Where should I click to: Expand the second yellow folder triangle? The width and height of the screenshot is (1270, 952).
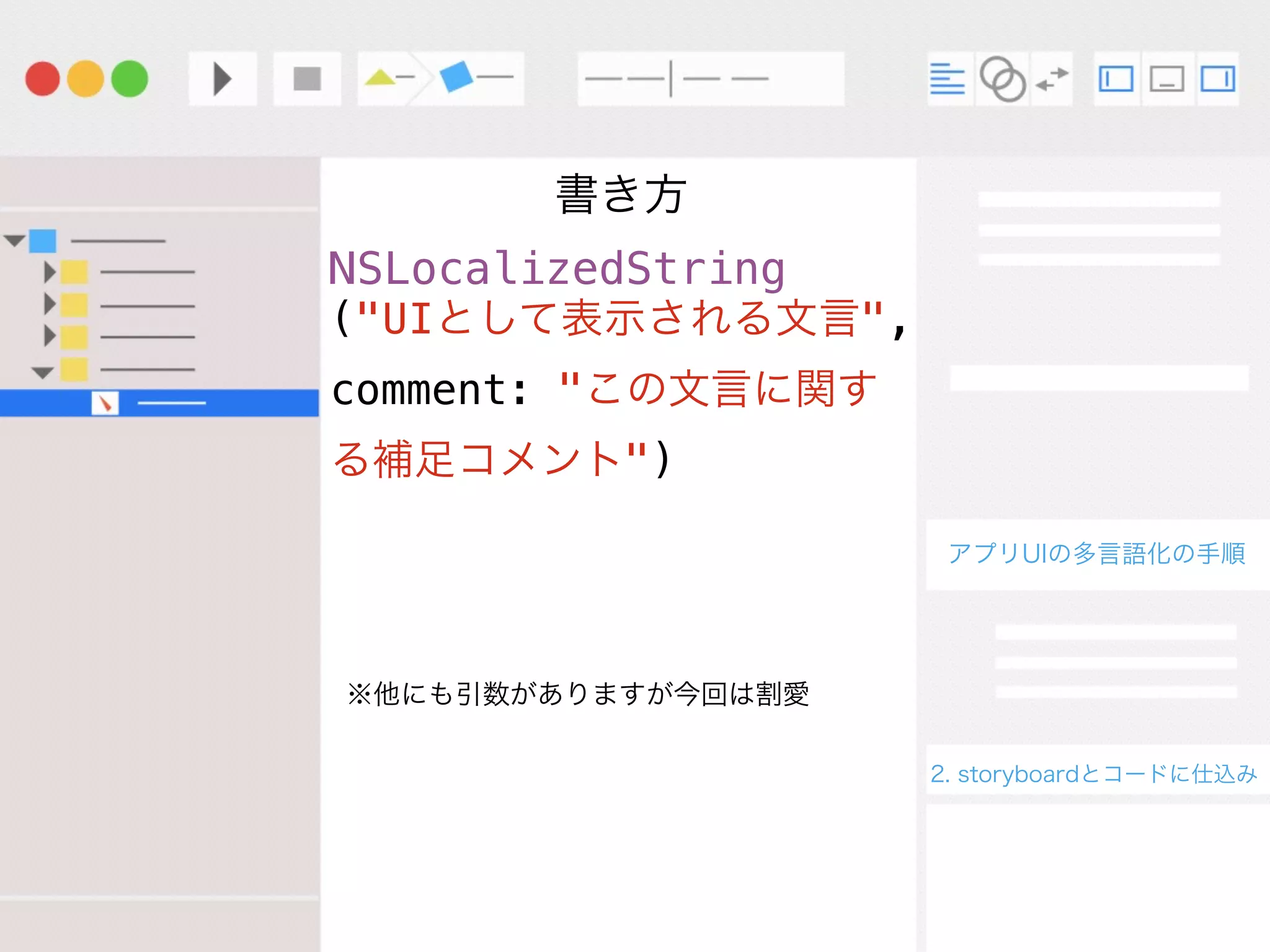50,304
